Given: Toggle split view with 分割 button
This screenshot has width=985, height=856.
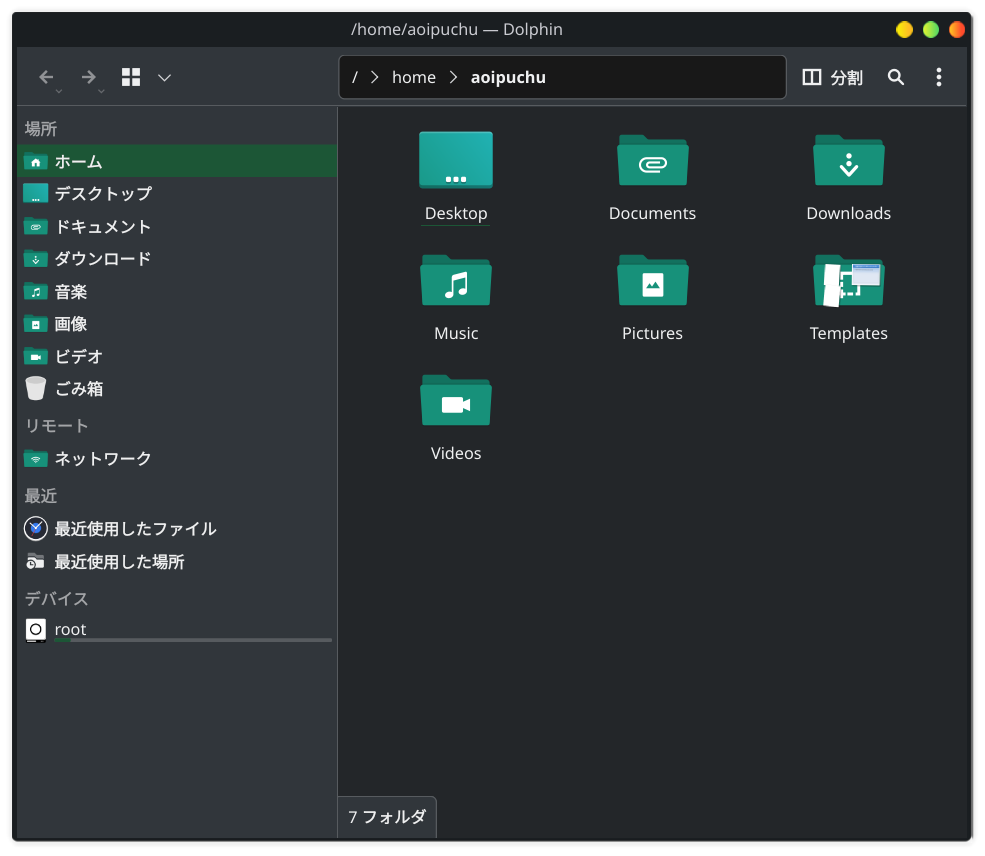Looking at the screenshot, I should 832,77.
